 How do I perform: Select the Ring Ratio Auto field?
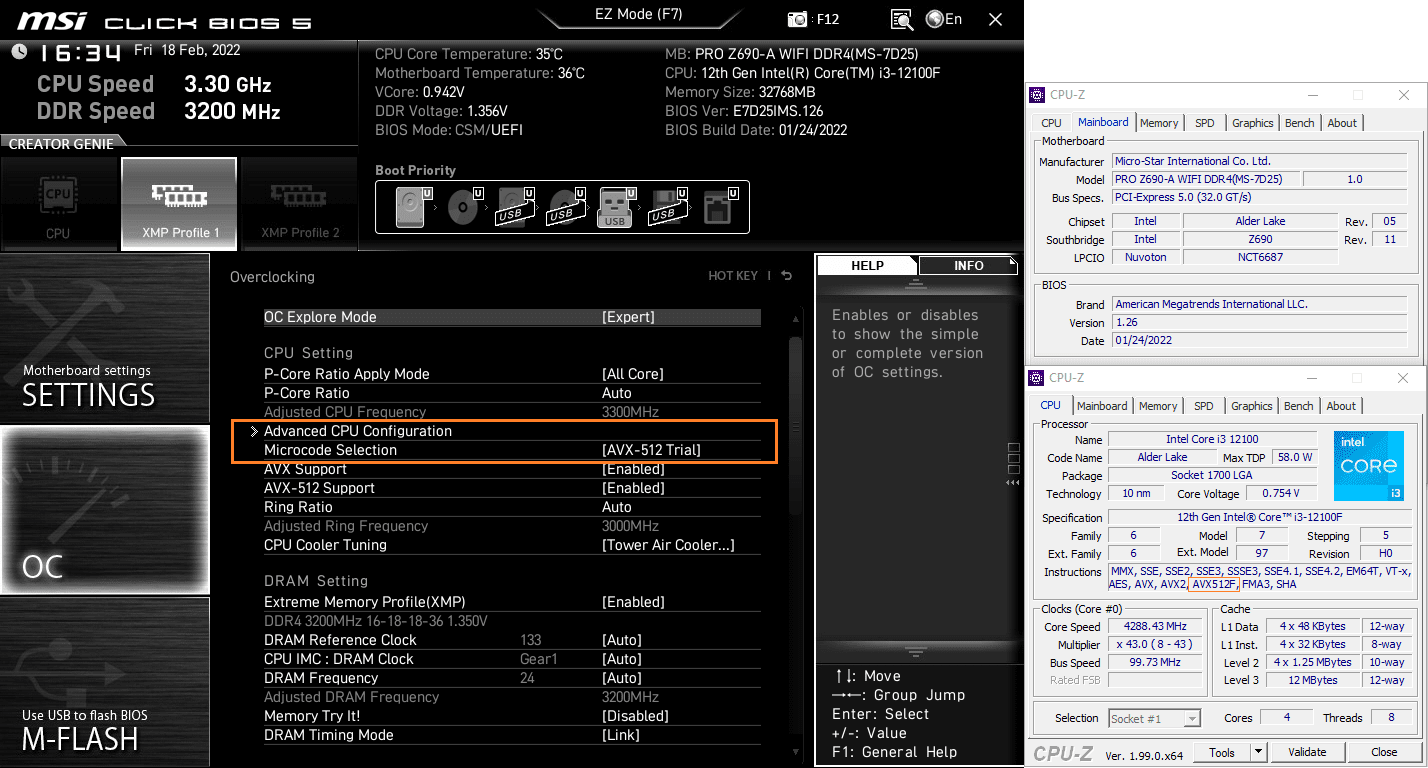(616, 507)
